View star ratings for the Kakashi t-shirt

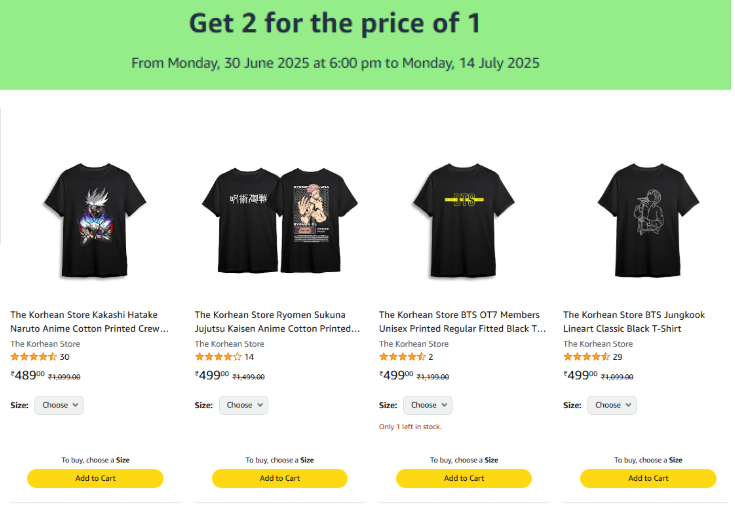[33, 357]
